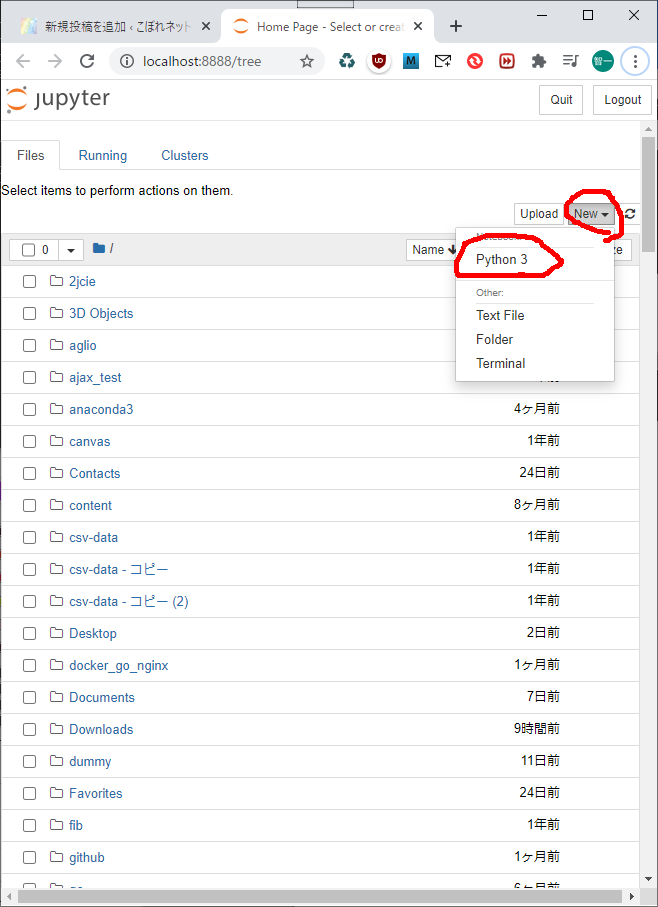Expand the New dropdown button

(x=591, y=214)
